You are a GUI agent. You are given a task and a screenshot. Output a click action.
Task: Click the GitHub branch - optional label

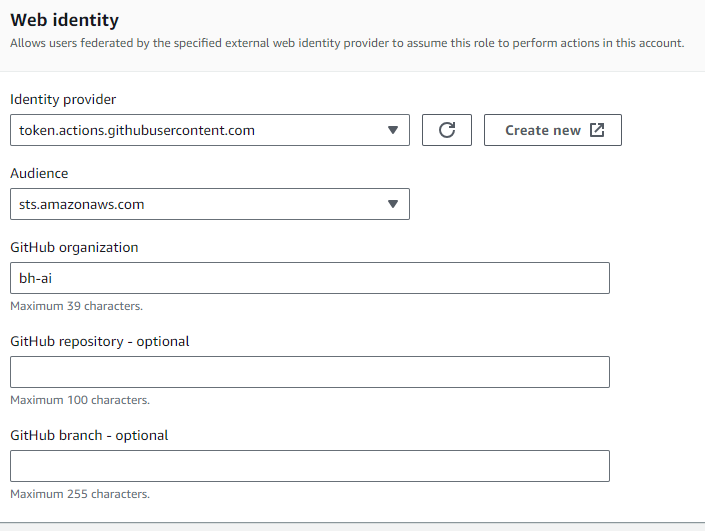pos(89,435)
